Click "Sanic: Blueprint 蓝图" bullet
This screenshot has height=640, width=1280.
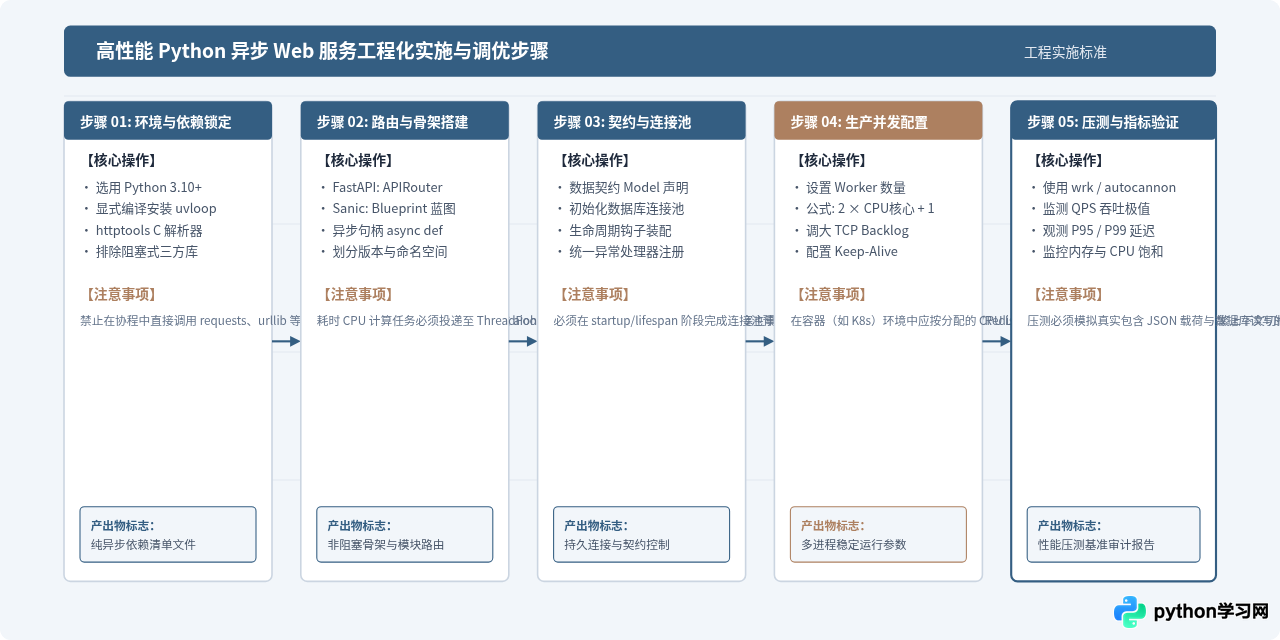point(394,209)
